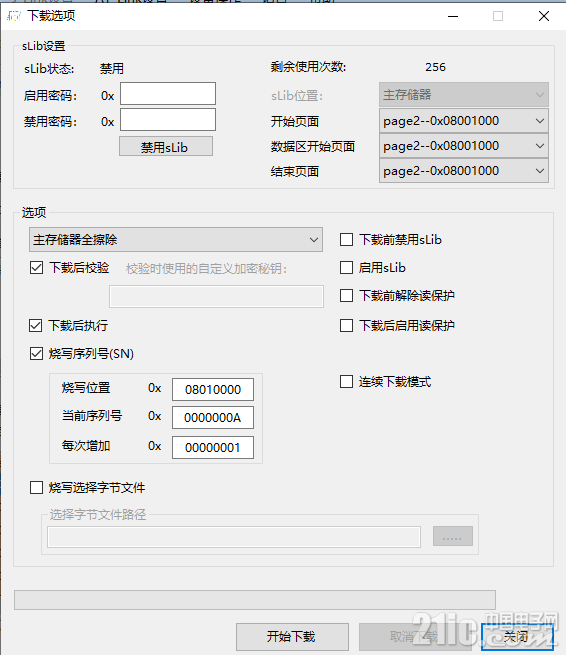Image resolution: width=566 pixels, height=655 pixels.
Task: Click the 开始下载 button
Action: tap(292, 637)
